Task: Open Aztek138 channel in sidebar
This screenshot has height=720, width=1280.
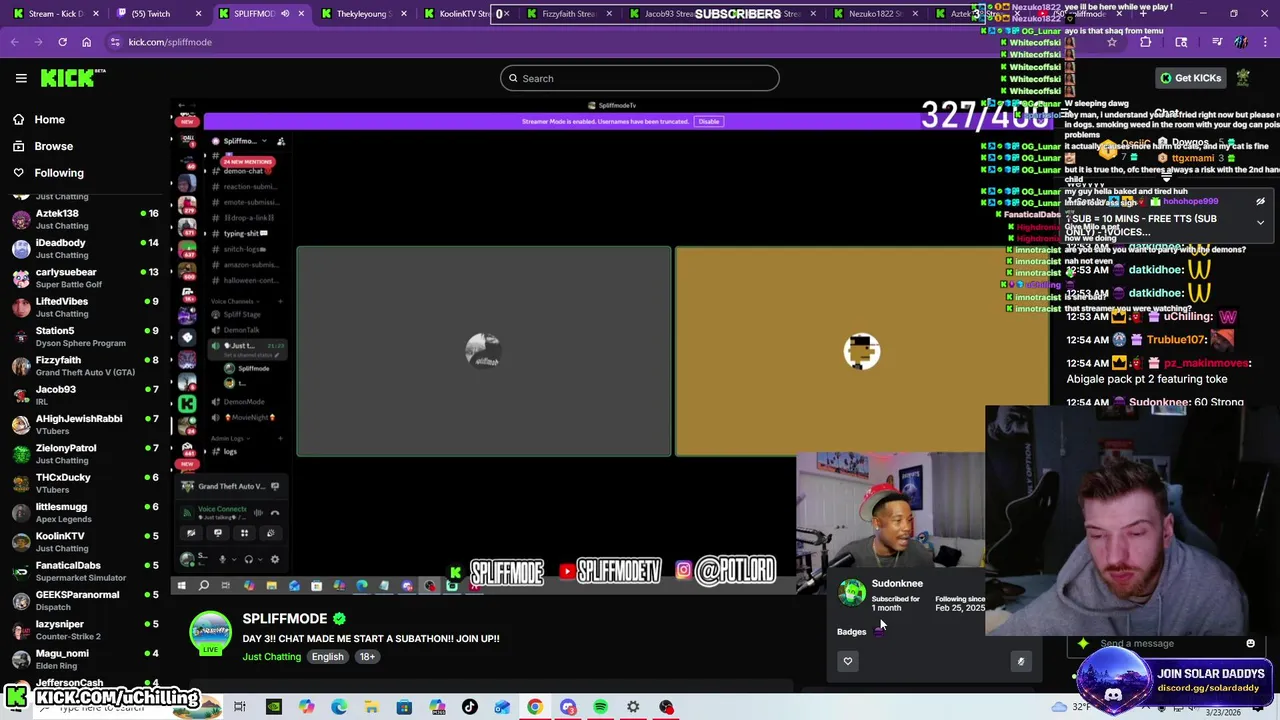Action: point(85,219)
